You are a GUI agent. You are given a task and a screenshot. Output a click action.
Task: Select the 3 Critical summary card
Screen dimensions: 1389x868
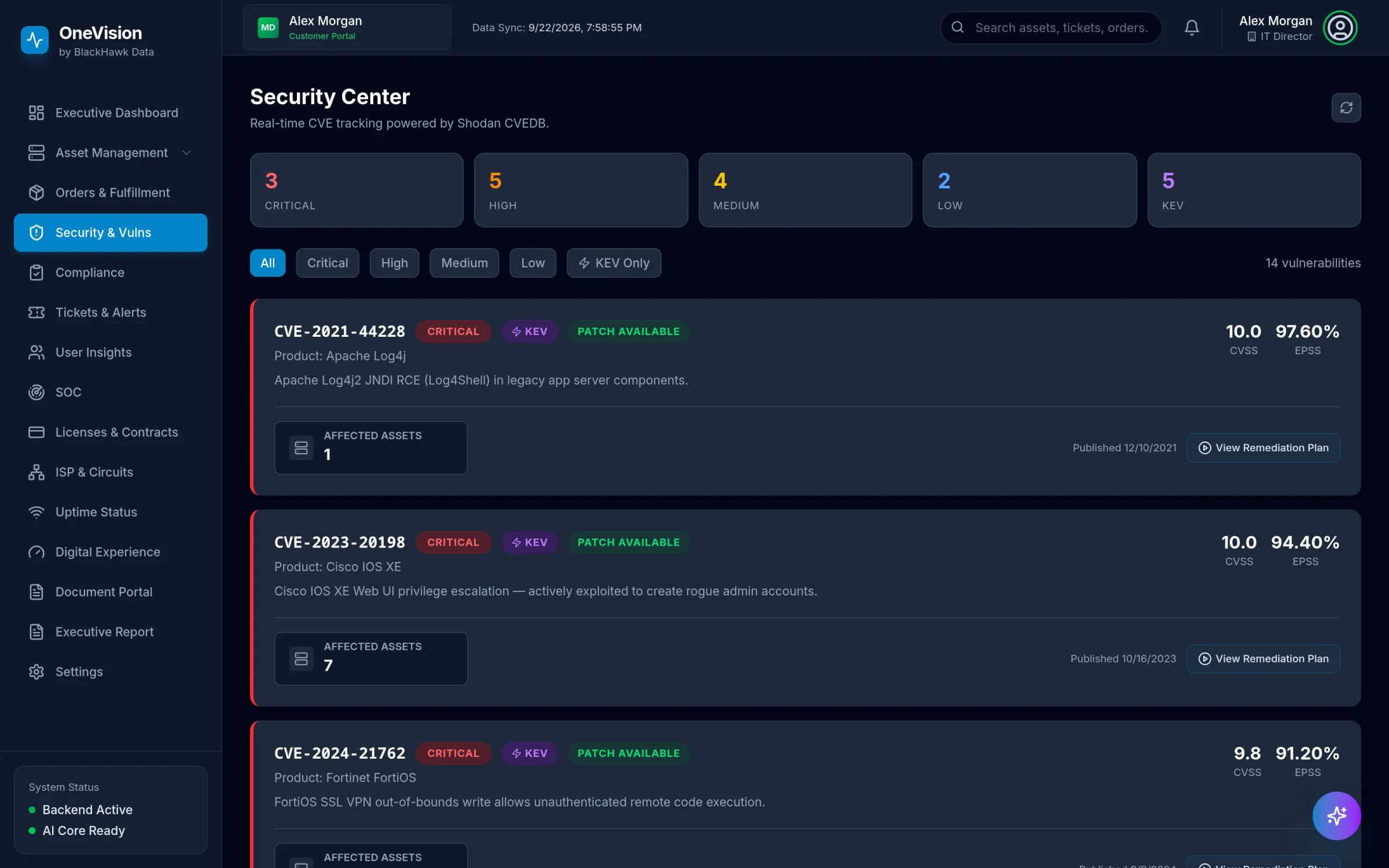point(357,190)
